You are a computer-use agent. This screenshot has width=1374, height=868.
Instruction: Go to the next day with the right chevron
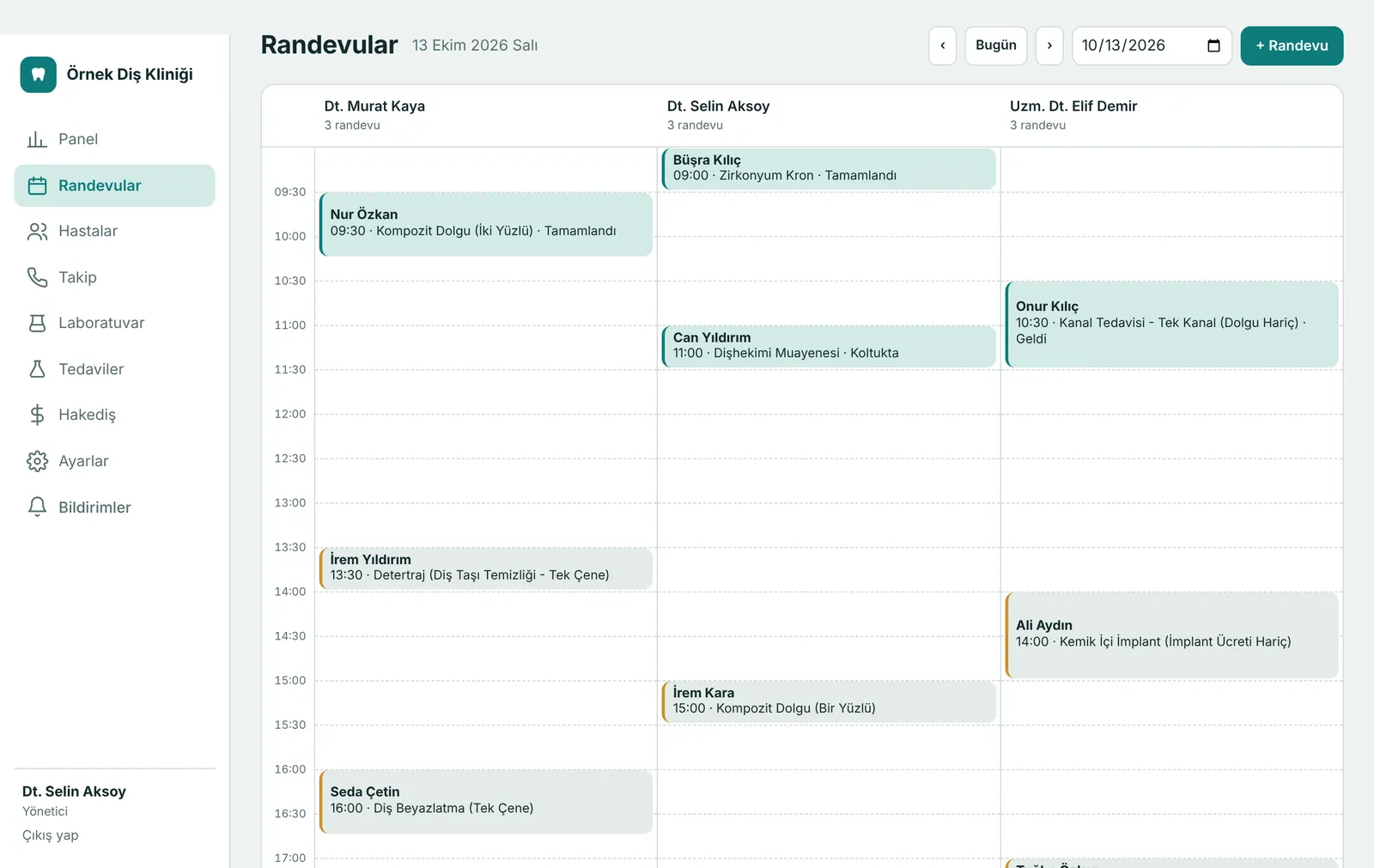tap(1049, 46)
